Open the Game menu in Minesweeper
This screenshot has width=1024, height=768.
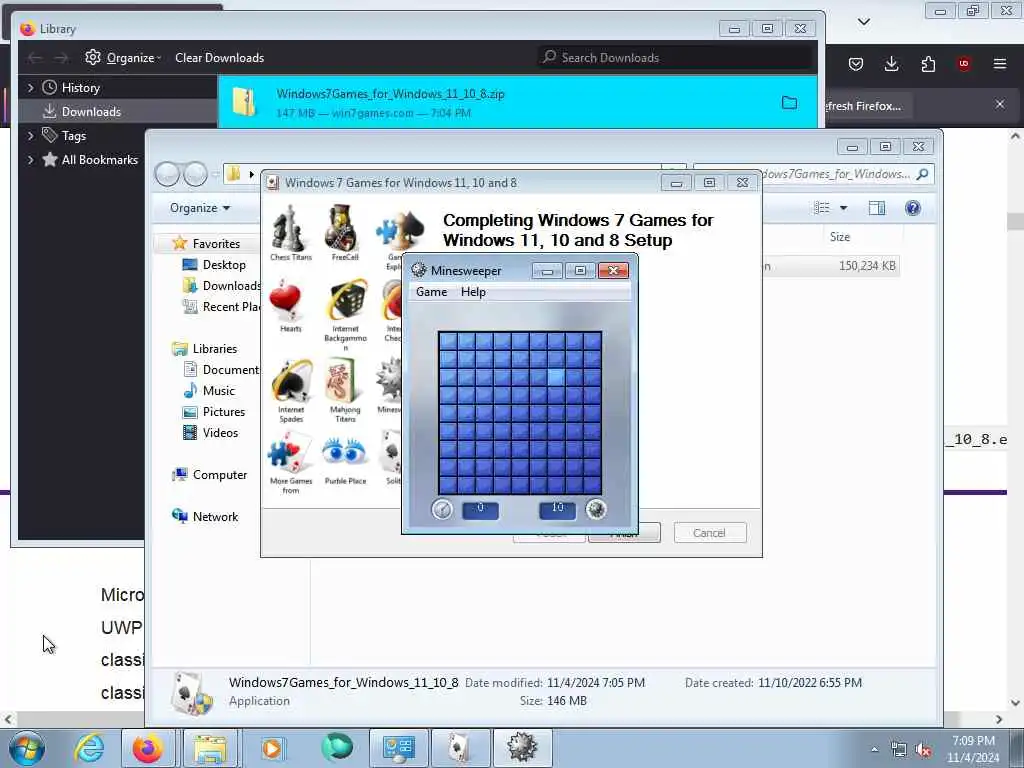click(x=432, y=292)
